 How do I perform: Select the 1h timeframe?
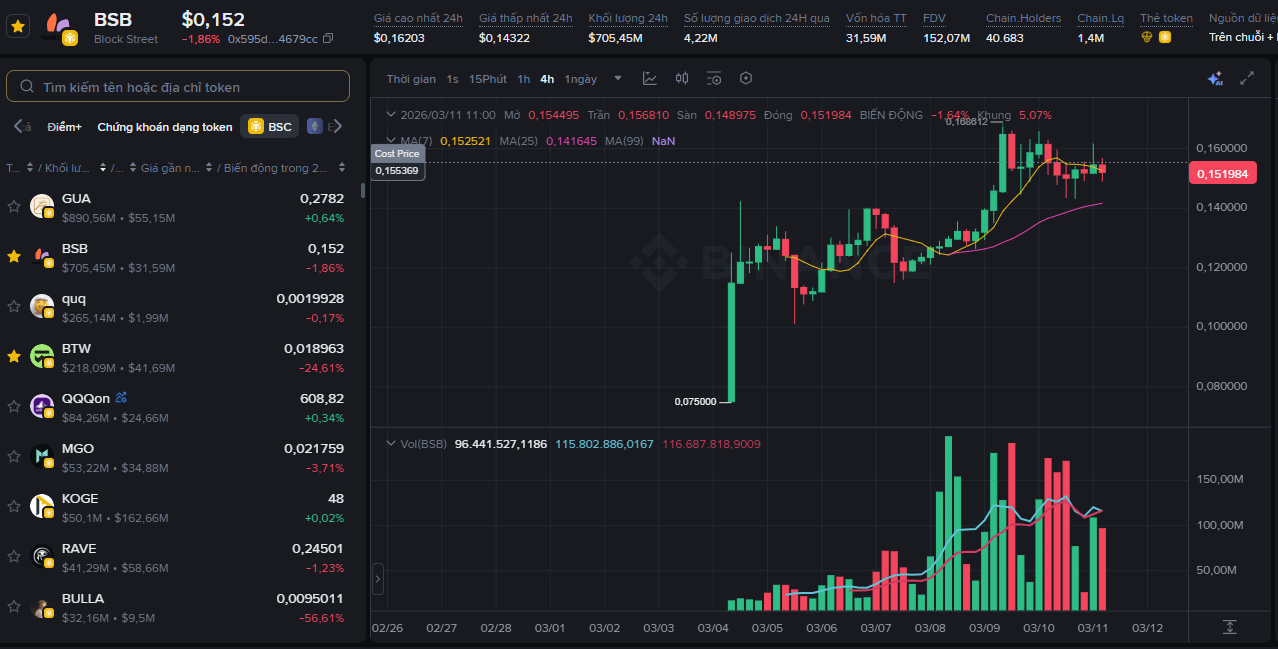(x=524, y=79)
